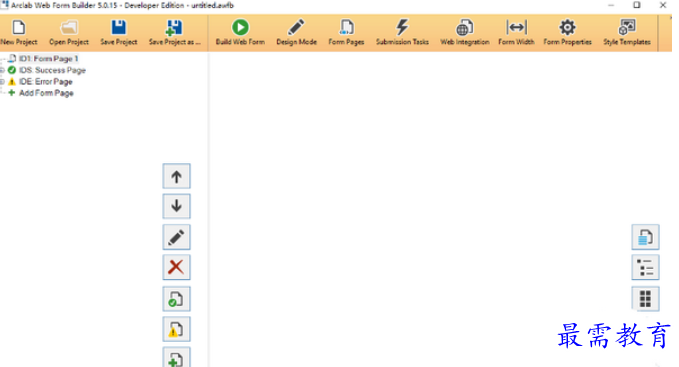Start Build Web Form with green play icon
Image resolution: width=679 pixels, height=367 pixels.
click(x=240, y=33)
